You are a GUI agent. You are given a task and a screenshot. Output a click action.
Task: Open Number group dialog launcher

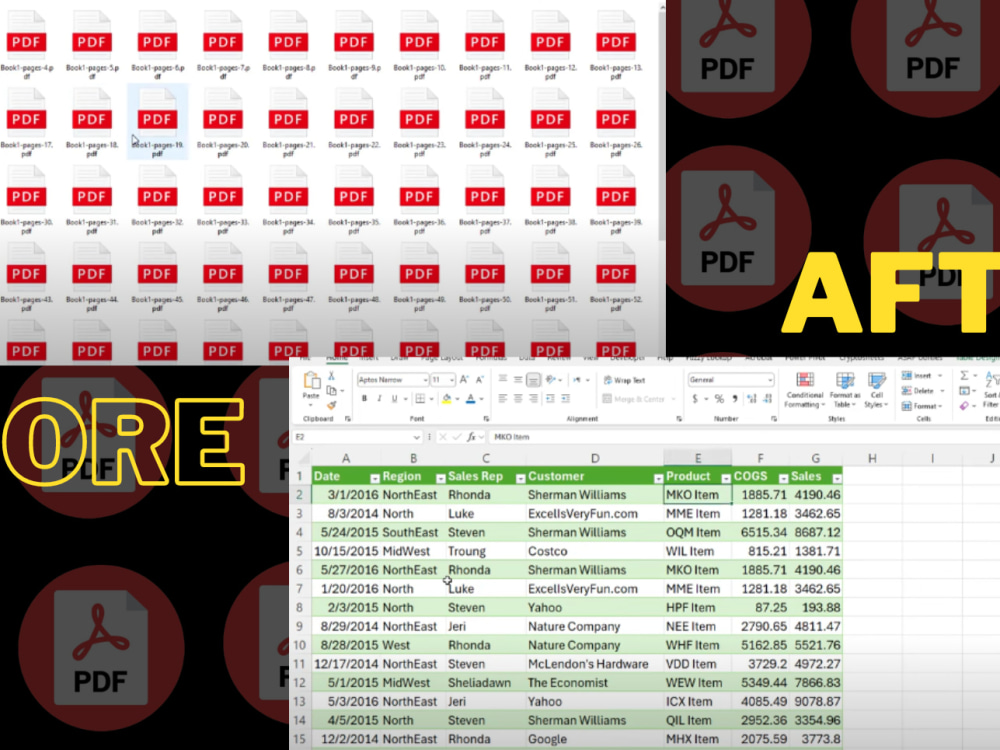[774, 419]
